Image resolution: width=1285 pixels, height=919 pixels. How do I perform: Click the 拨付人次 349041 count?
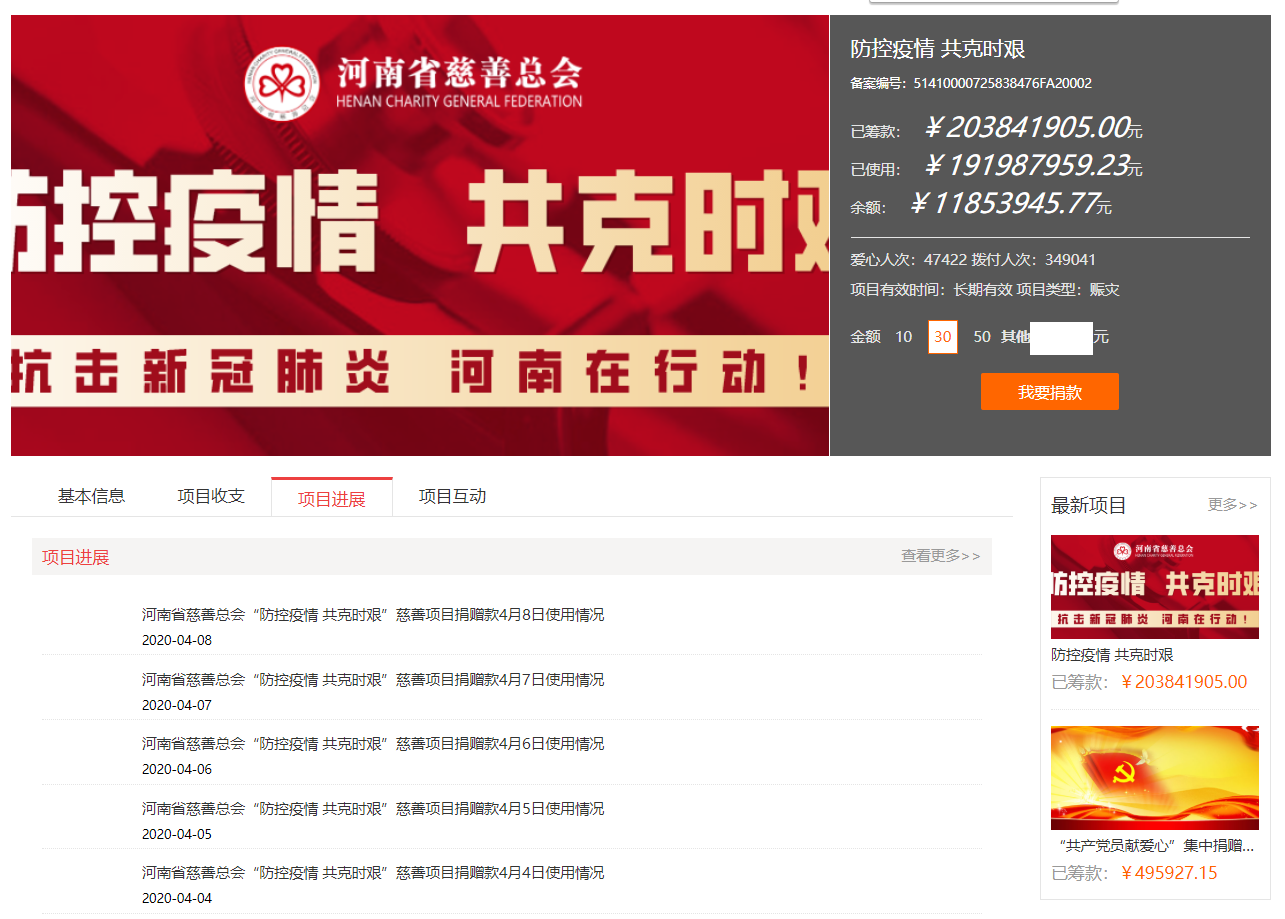pos(1034,259)
